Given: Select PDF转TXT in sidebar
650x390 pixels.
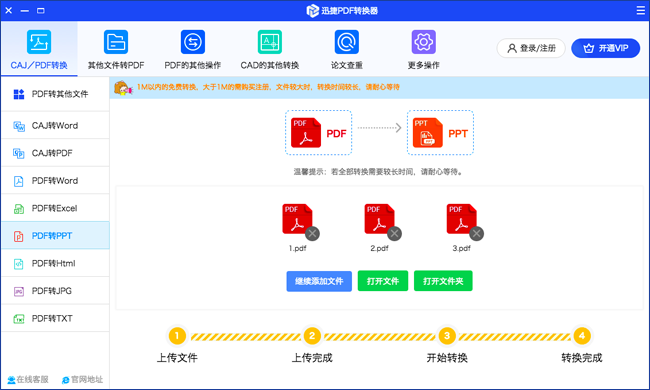Looking at the screenshot, I should pos(55,319).
